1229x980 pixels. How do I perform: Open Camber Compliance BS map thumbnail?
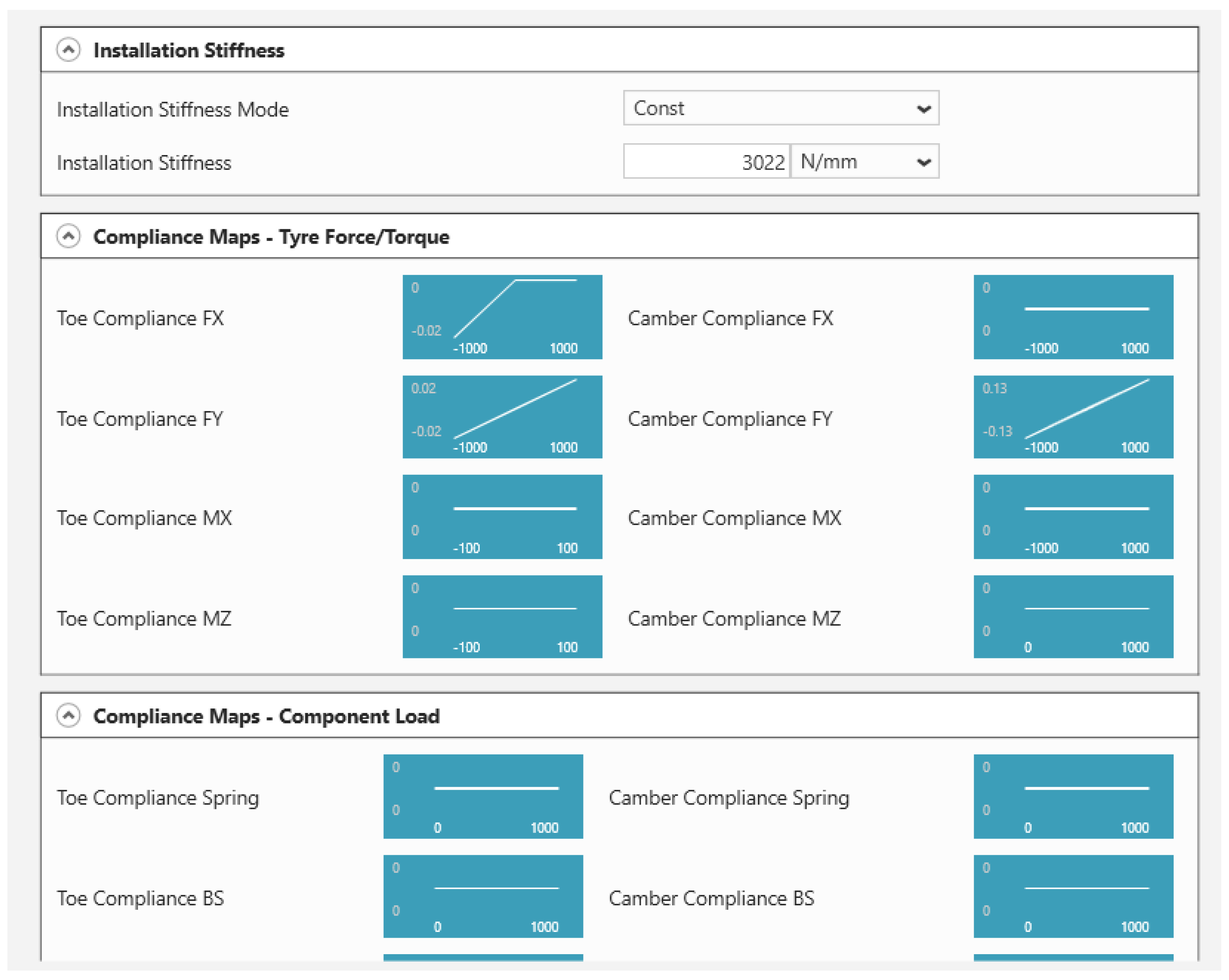tap(1073, 896)
